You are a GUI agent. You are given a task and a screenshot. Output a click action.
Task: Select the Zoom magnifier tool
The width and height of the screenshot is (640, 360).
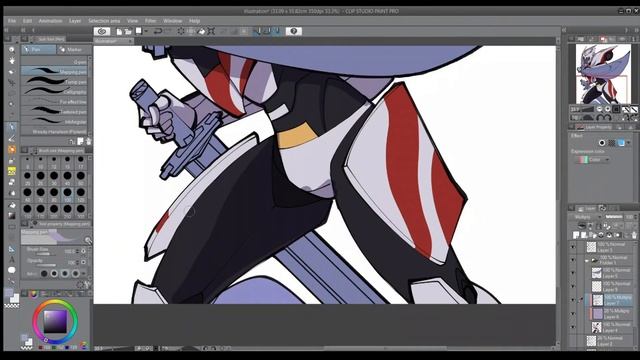tap(11, 49)
